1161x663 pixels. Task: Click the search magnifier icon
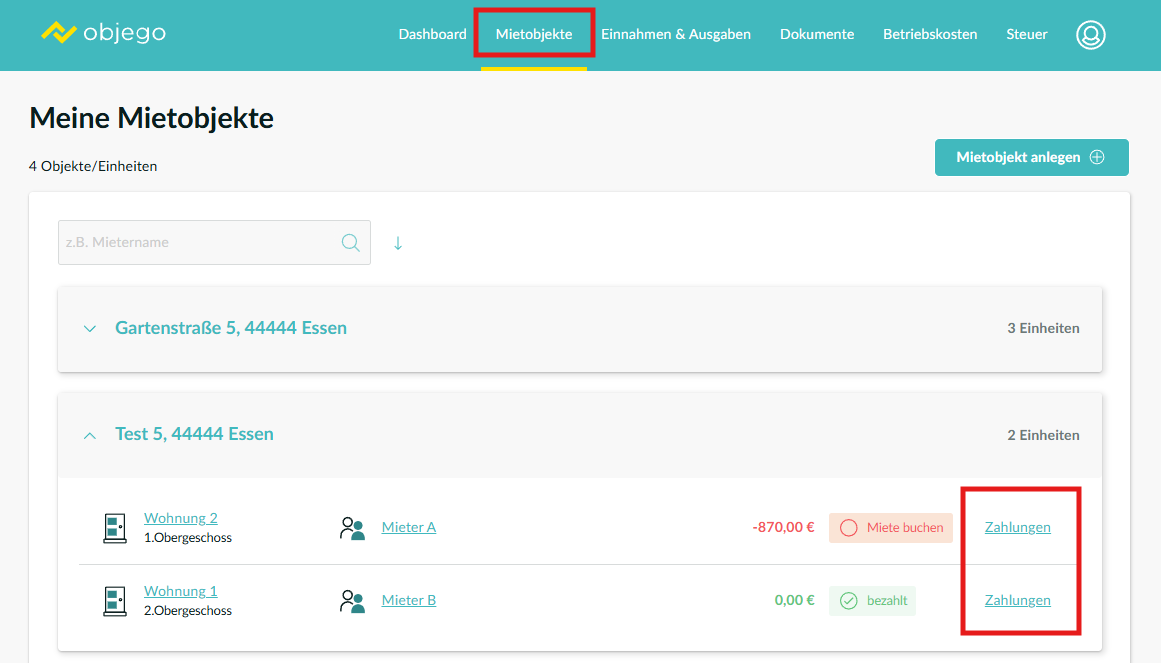tap(351, 243)
